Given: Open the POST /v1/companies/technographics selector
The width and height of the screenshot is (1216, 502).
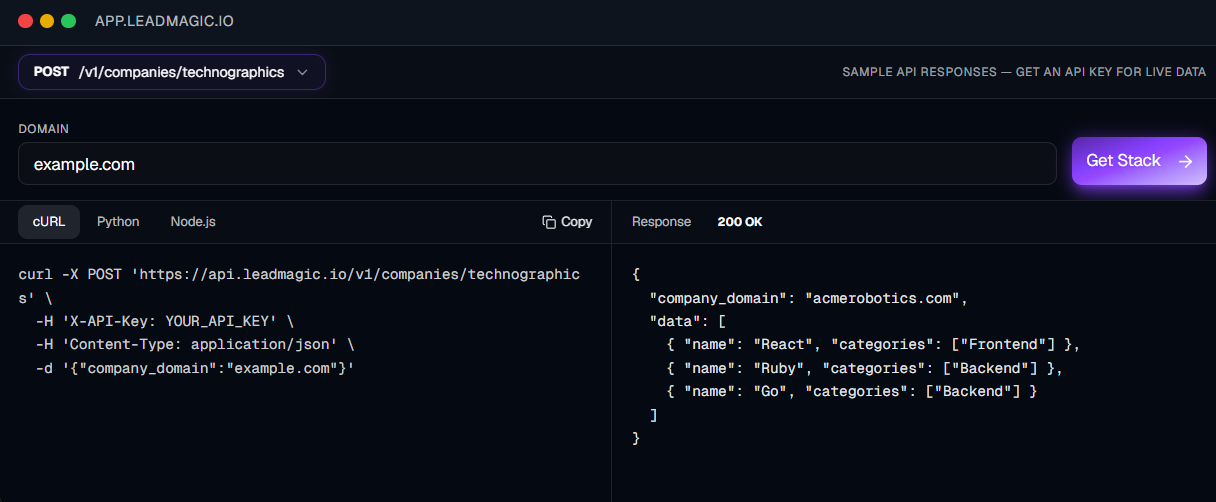Looking at the screenshot, I should [x=172, y=72].
